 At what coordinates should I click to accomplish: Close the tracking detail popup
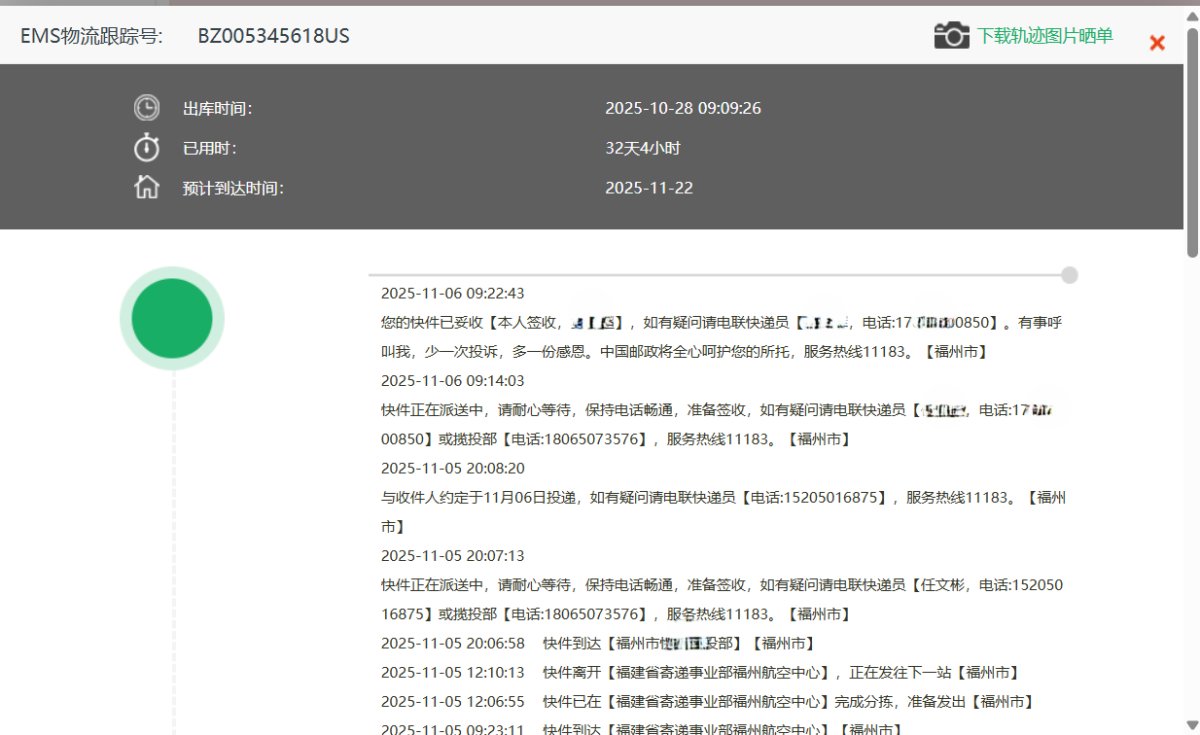coord(1157,42)
